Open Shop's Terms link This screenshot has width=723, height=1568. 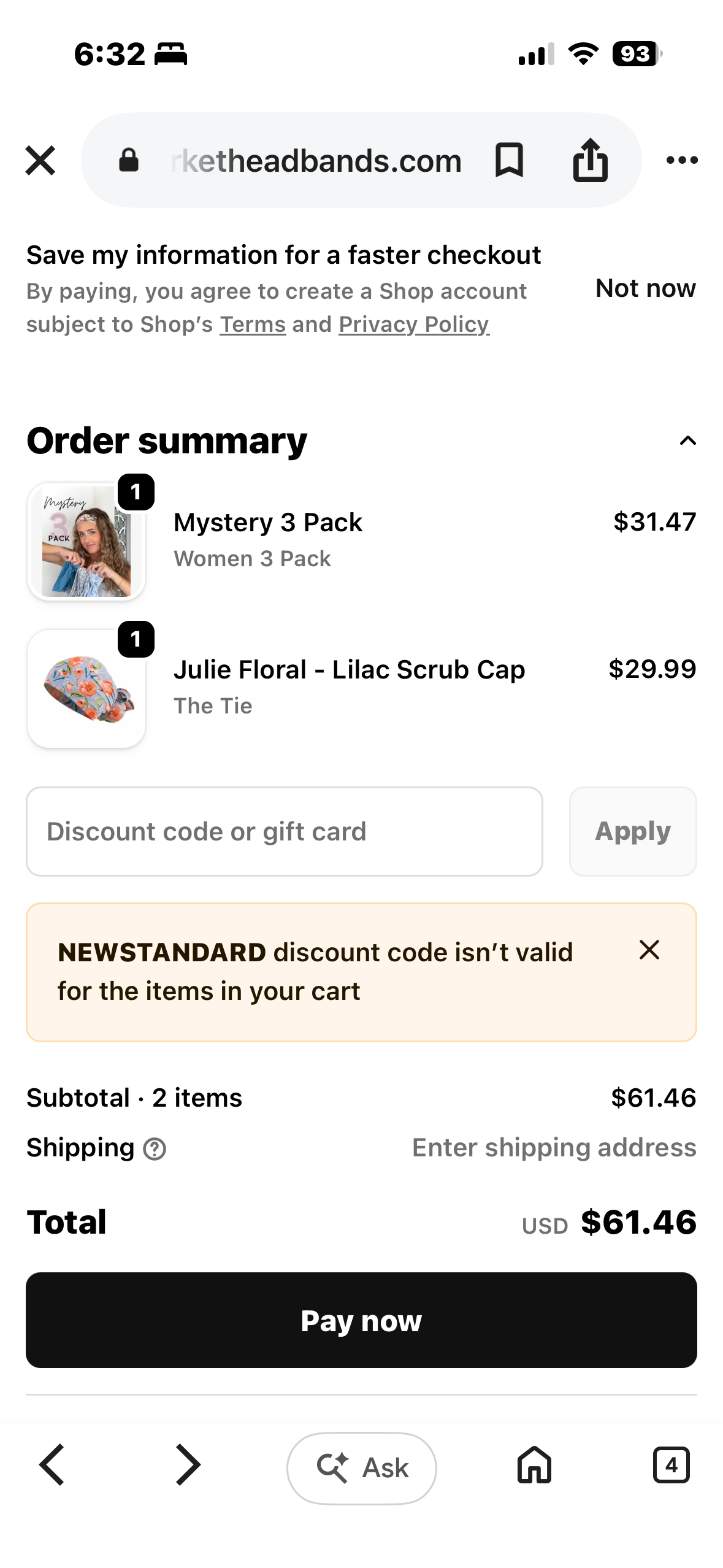tap(253, 325)
